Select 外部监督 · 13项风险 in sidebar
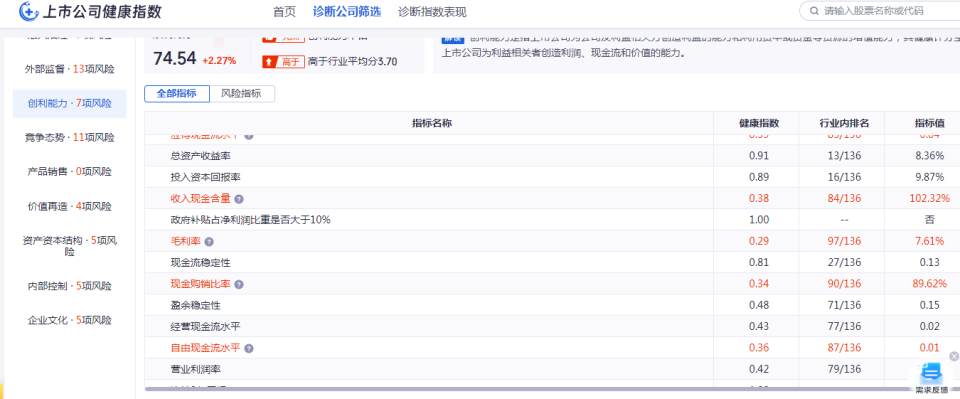960x399 pixels. click(x=70, y=69)
